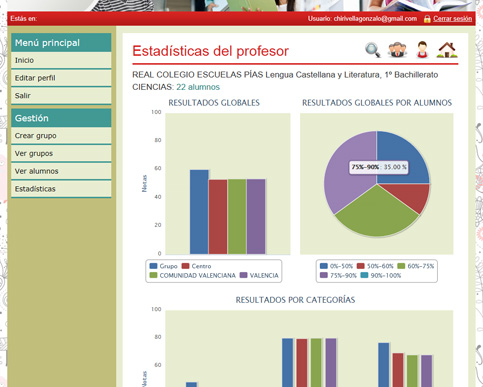Select the 90%-100% pie legend item
This screenshot has width=483, height=387.
point(381,275)
